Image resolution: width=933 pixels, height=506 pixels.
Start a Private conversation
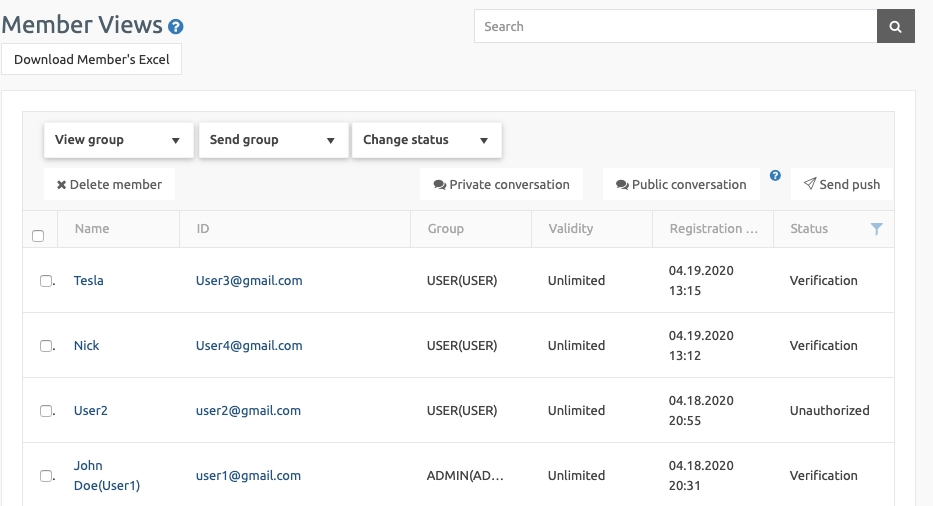(502, 185)
